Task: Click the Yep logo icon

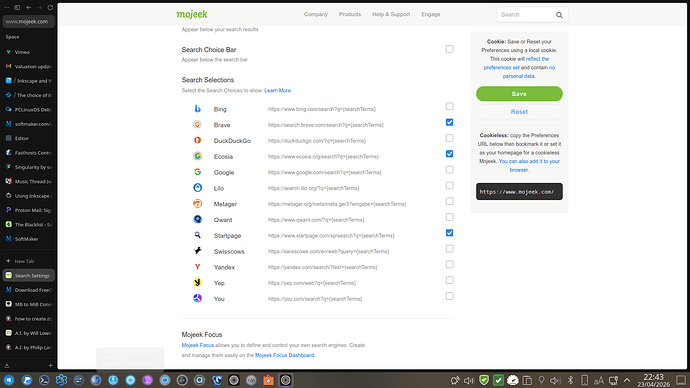Action: point(198,282)
